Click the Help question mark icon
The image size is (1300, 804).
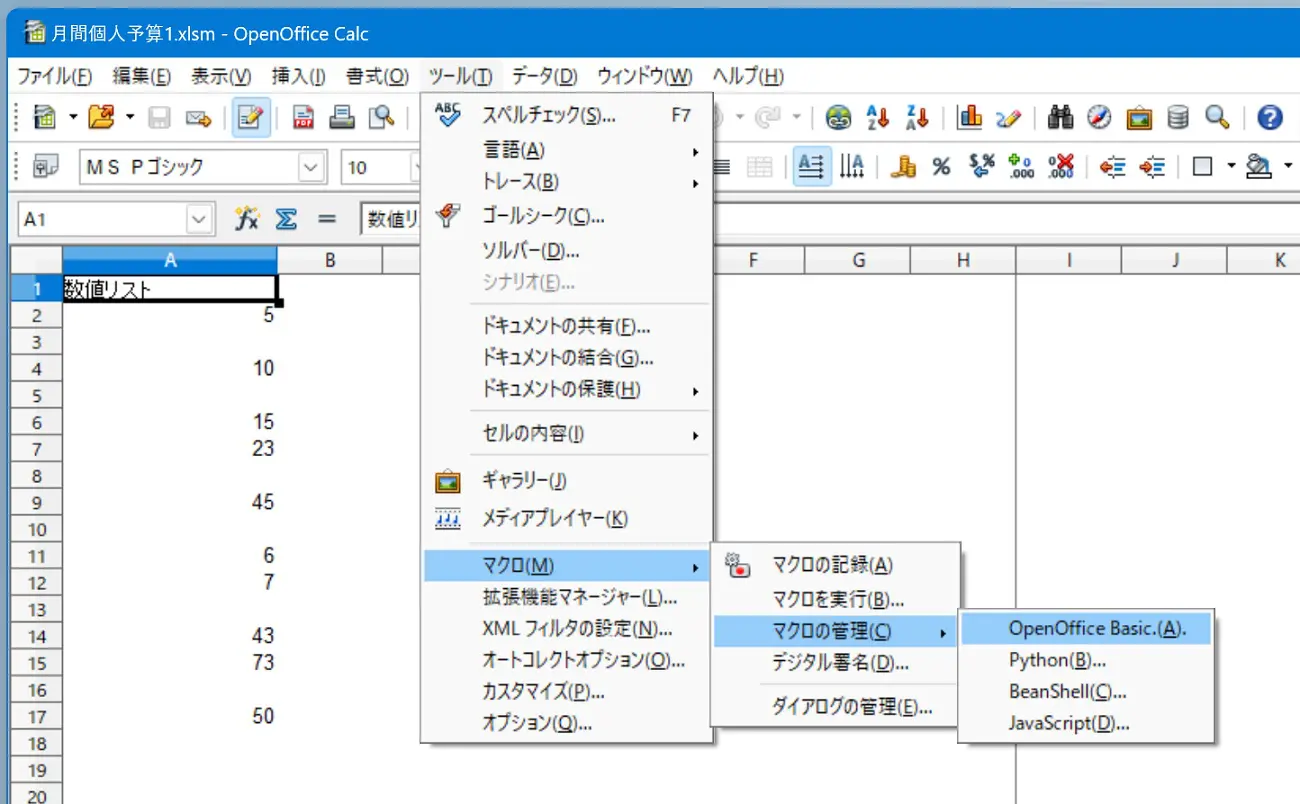point(1269,117)
